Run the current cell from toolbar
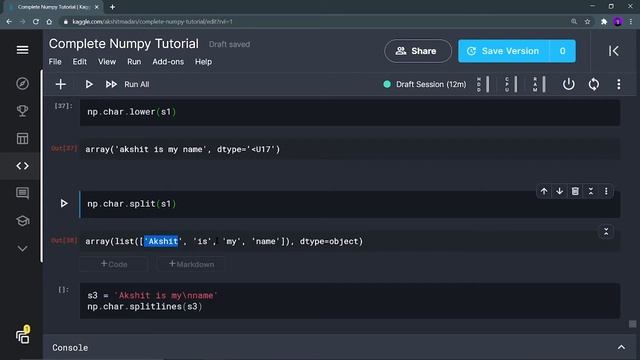Image resolution: width=640 pixels, height=360 pixels. click(x=89, y=84)
